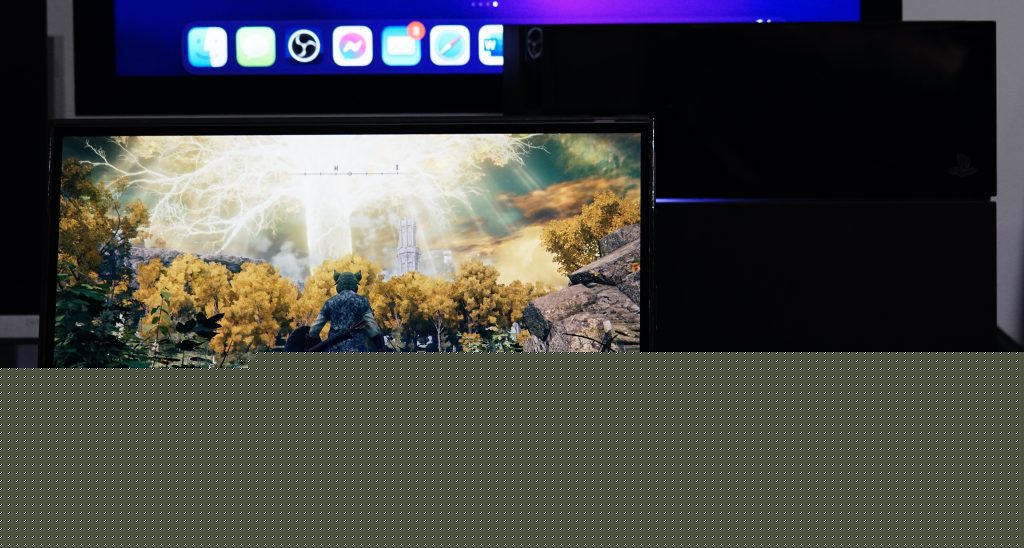1024x548 pixels.
Task: Open Finder from the dock
Action: tap(208, 47)
